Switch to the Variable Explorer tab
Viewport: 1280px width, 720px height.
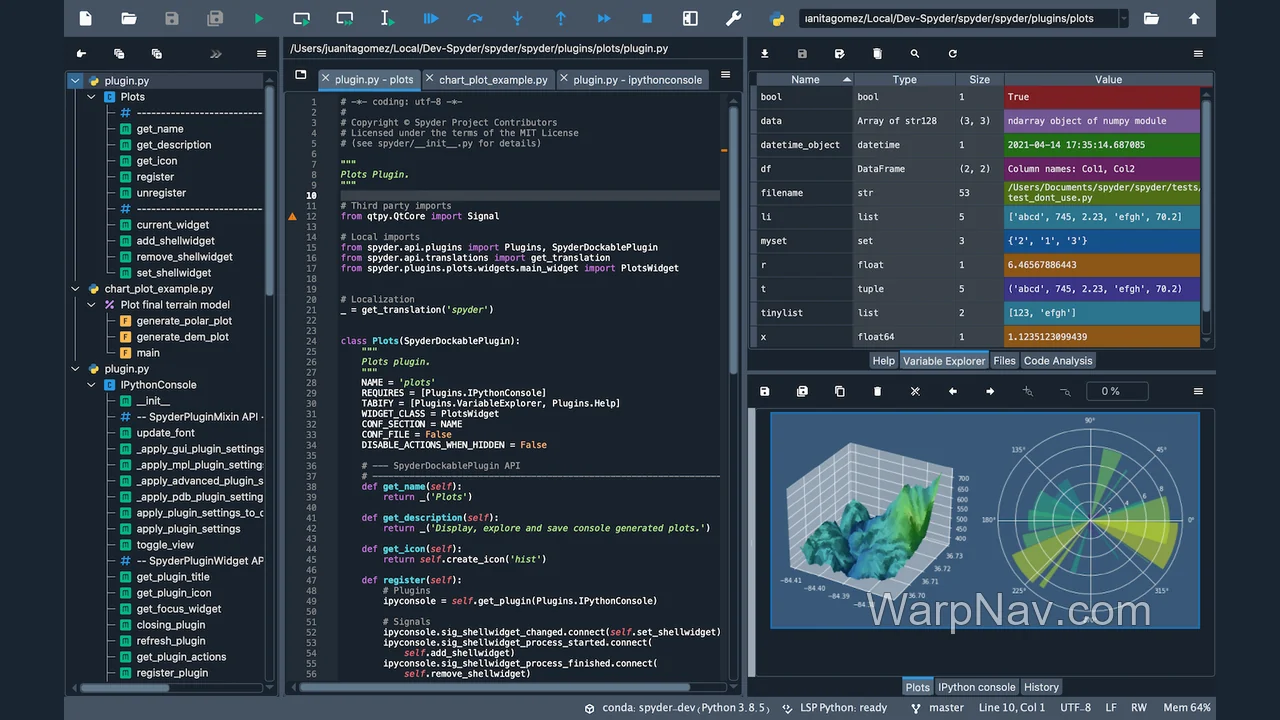coord(943,361)
